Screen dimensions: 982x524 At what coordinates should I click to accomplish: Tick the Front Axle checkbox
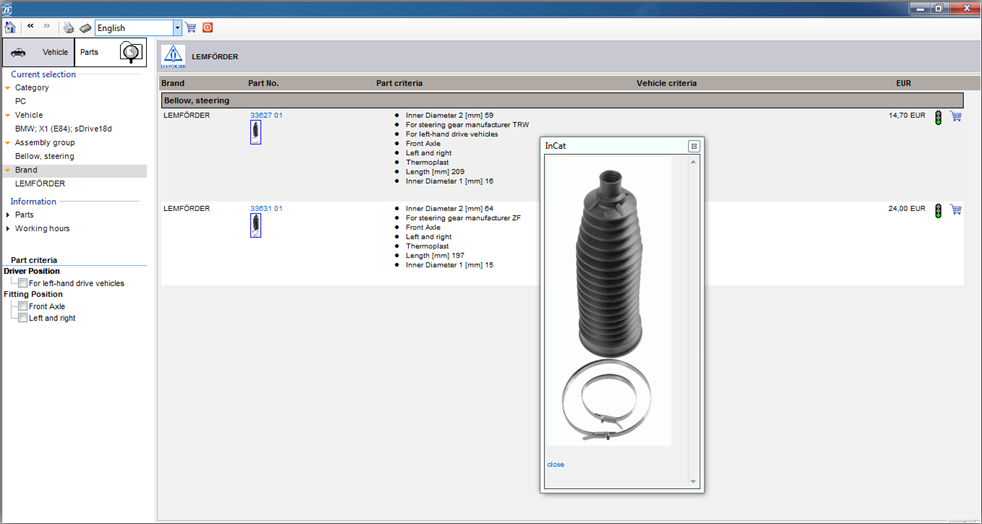[x=23, y=306]
